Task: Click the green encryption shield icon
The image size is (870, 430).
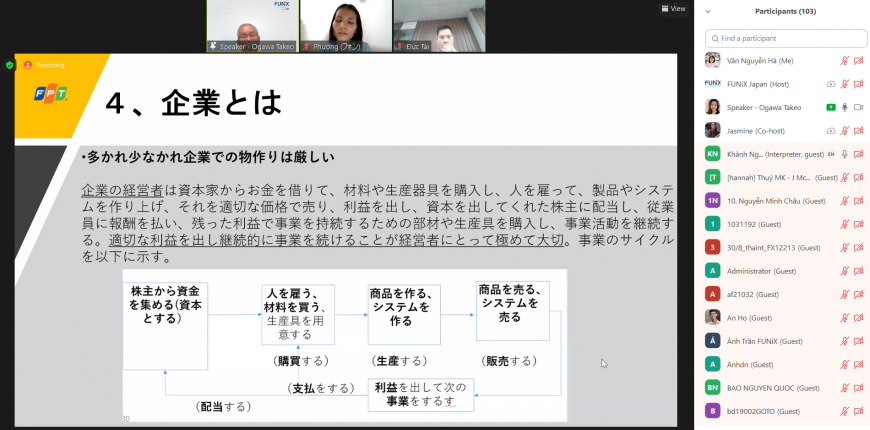Action: click(x=9, y=64)
